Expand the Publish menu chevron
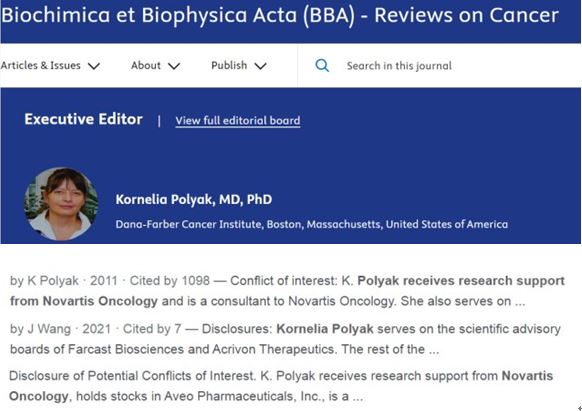This screenshot has height=411, width=582. [x=261, y=66]
